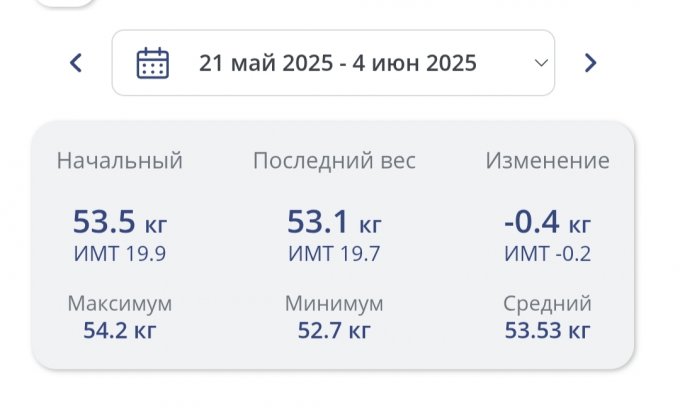This screenshot has width=680, height=414.
Task: Select the Минимум label
Action: (x=334, y=303)
